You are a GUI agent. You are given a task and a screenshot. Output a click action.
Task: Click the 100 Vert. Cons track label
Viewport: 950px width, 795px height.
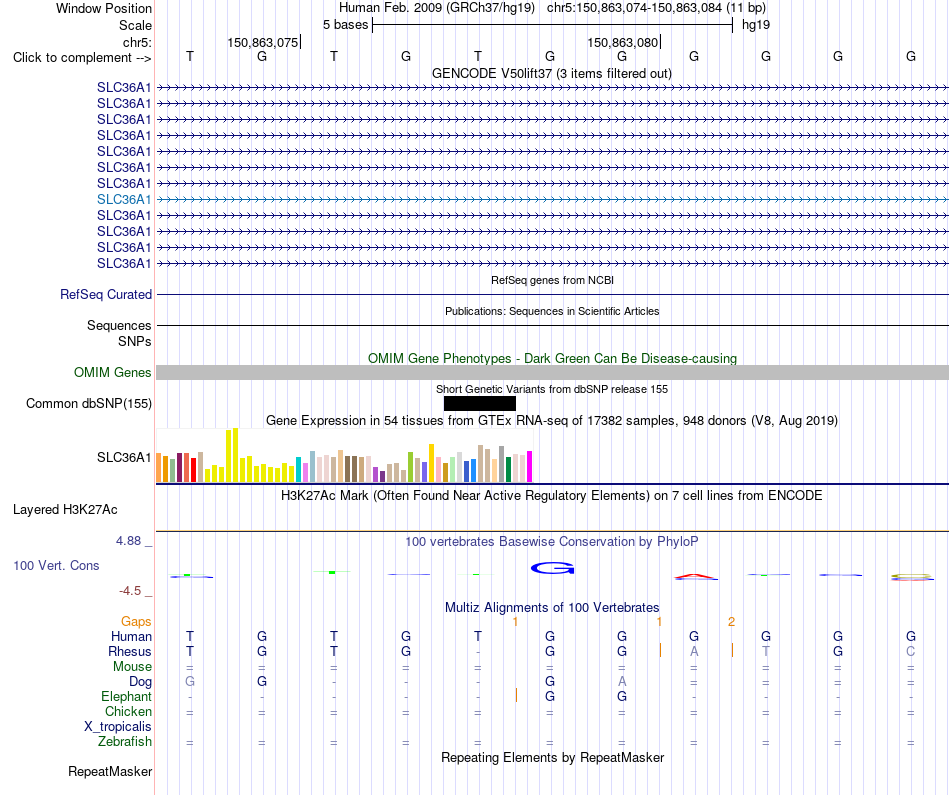[56, 565]
